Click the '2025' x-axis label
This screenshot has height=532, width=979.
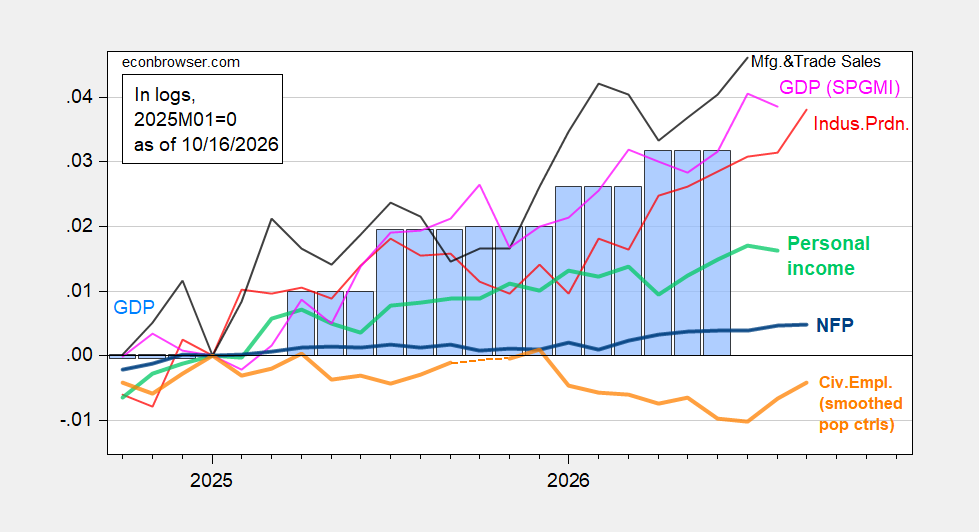click(211, 480)
